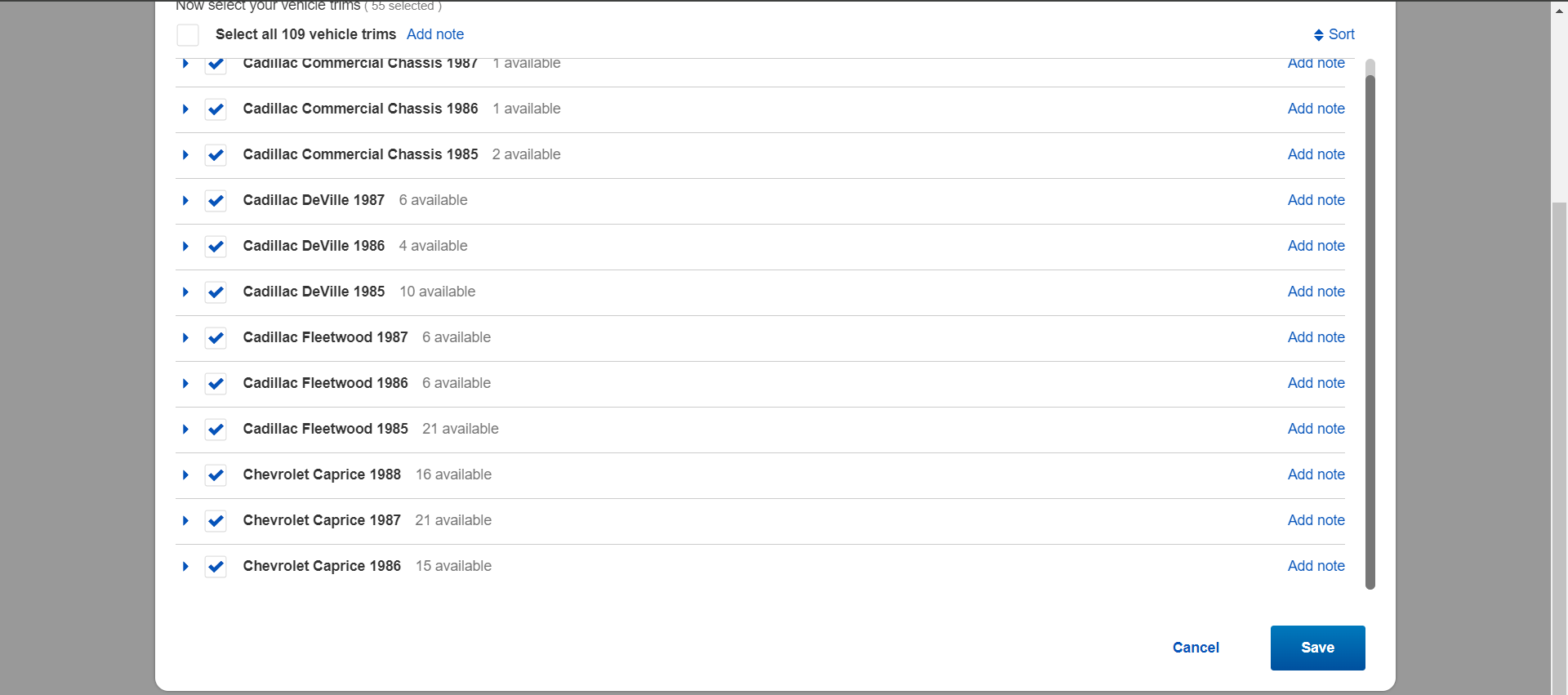Image resolution: width=1568 pixels, height=695 pixels.
Task: Uncheck Chevrolet Caprice 1987 checkbox
Action: click(216, 520)
